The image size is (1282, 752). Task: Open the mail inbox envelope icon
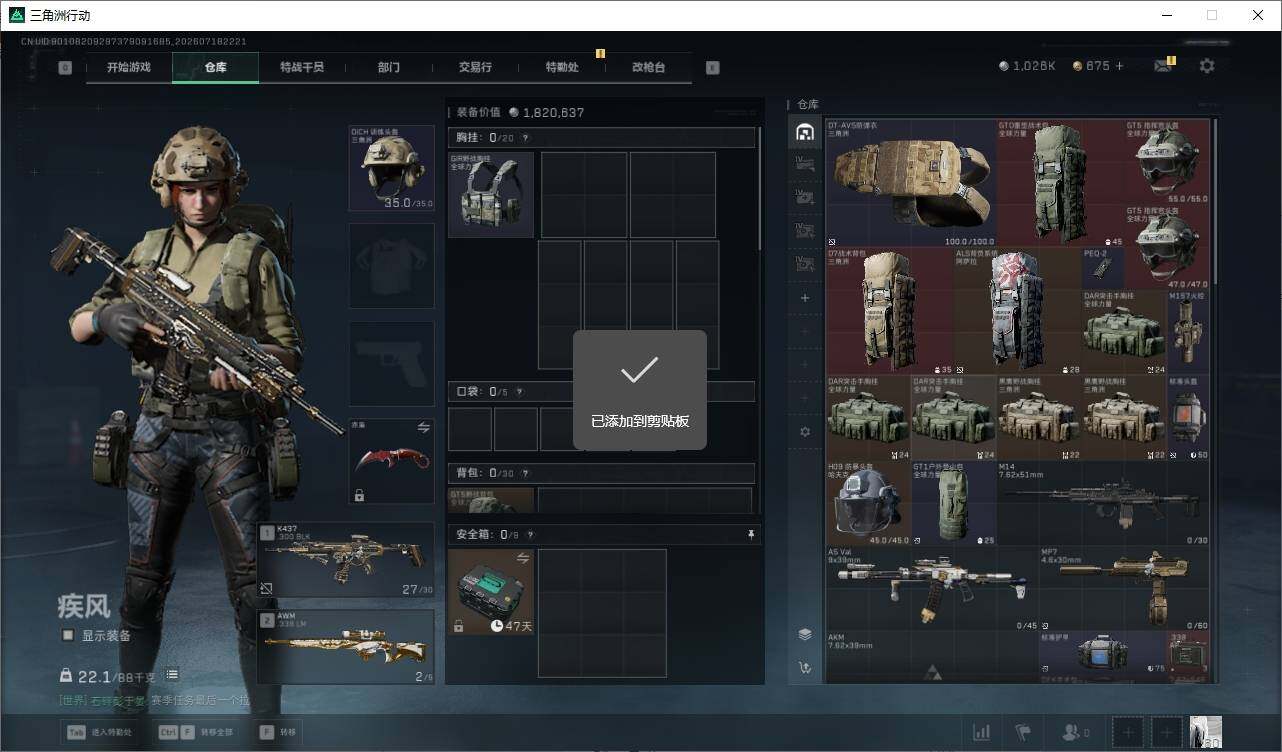click(1162, 66)
